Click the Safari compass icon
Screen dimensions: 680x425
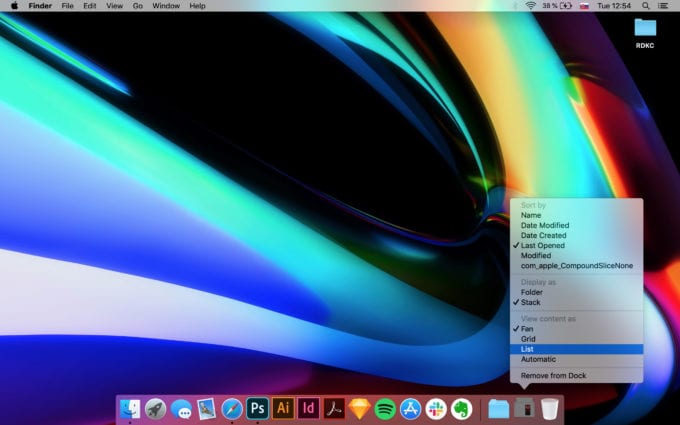[232, 408]
